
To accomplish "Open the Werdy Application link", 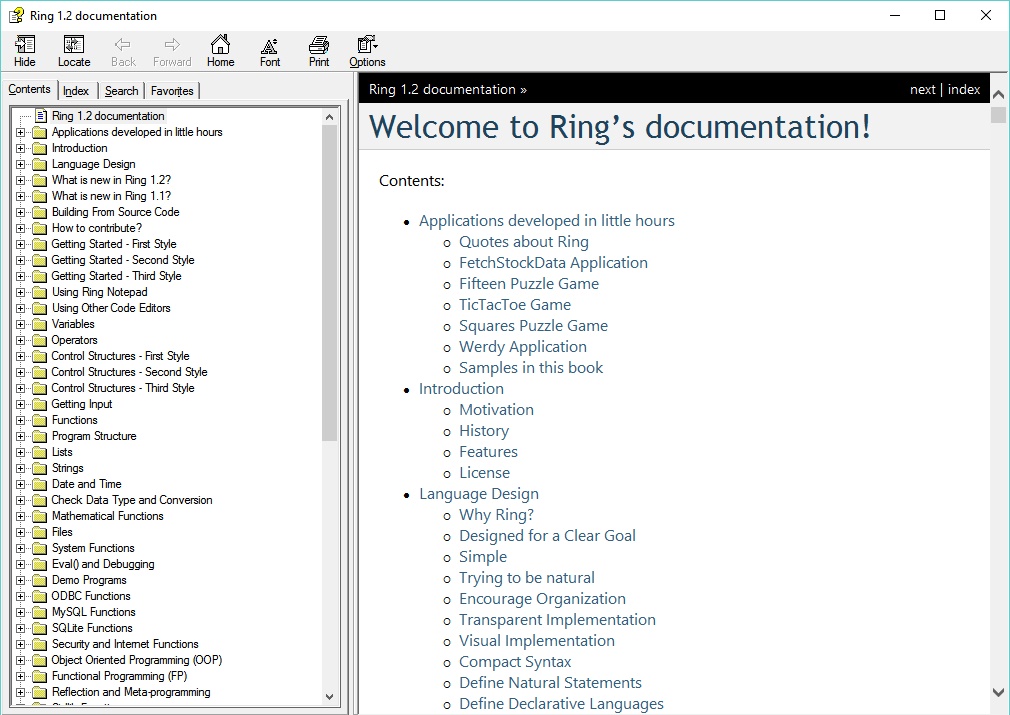I will point(522,347).
